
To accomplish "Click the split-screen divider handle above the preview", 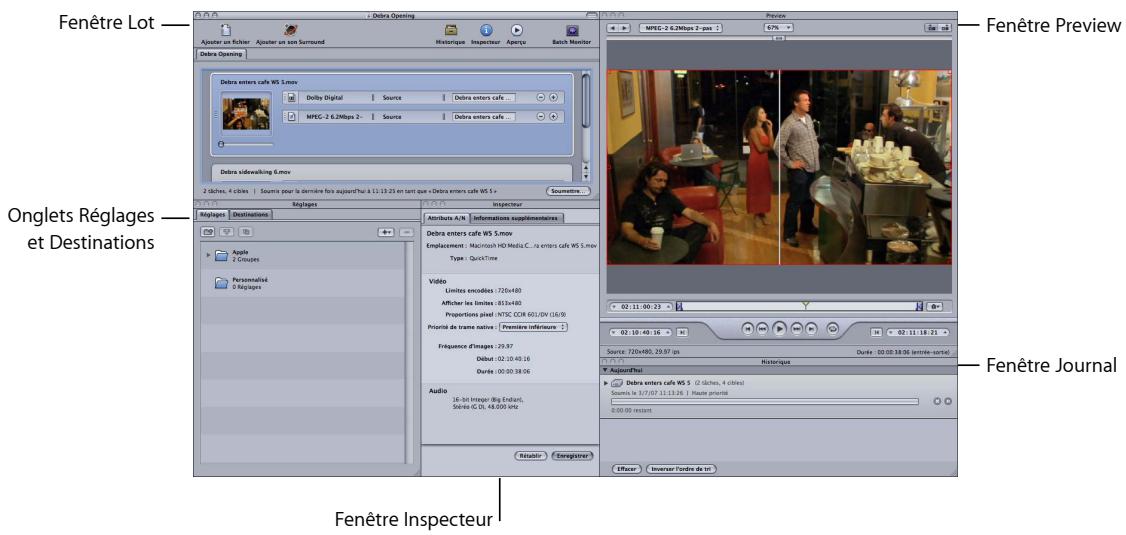I will [779, 39].
